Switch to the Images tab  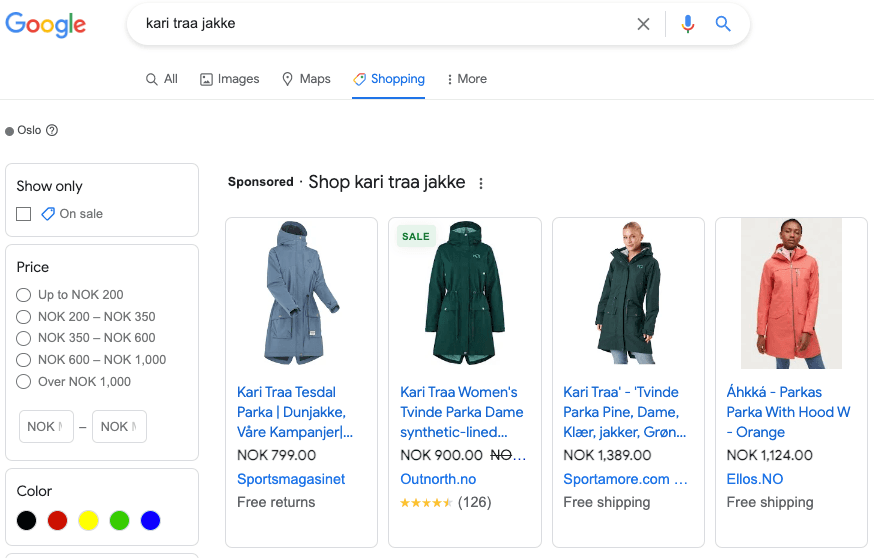coord(230,79)
